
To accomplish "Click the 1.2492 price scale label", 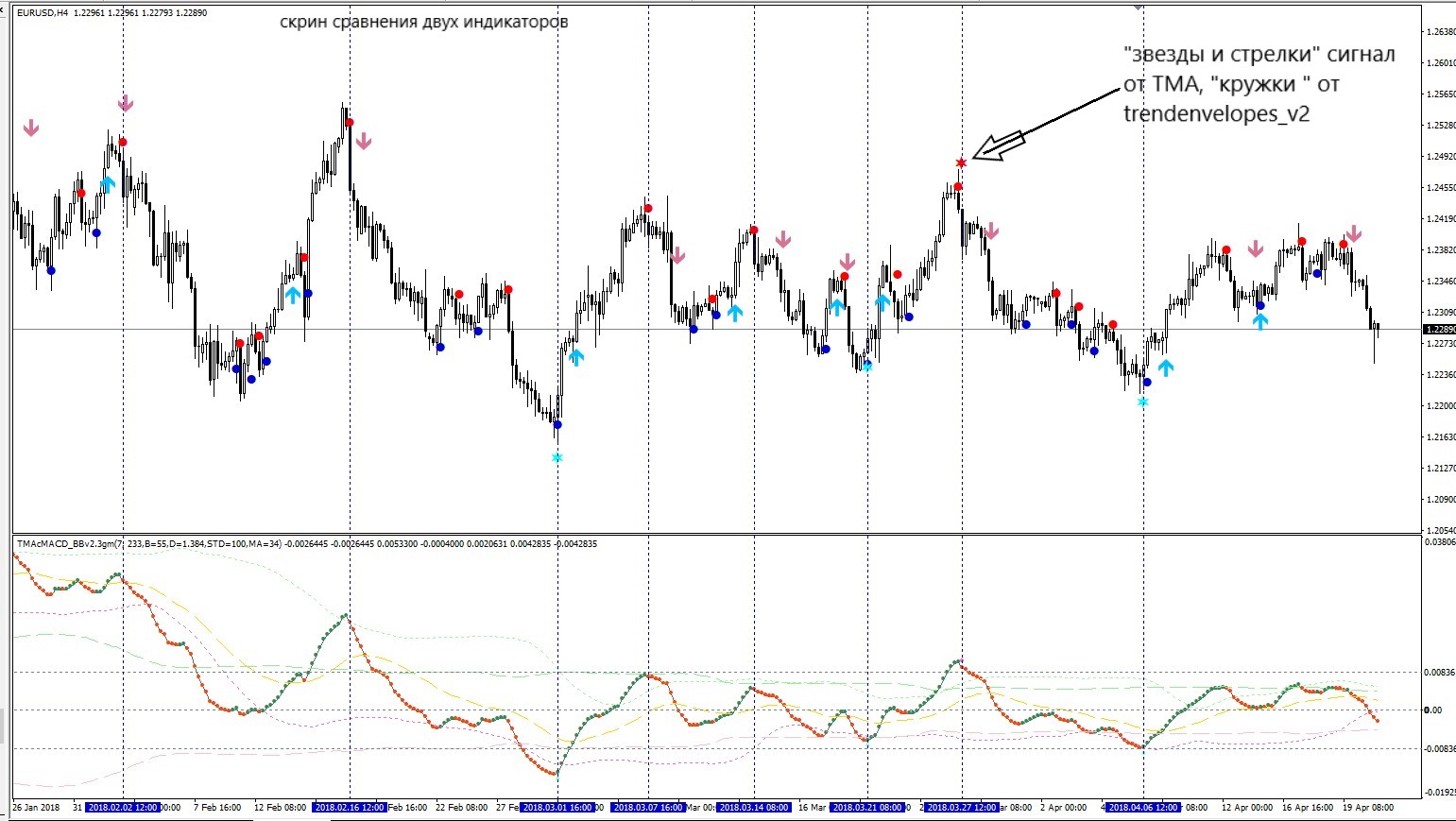I will coord(1440,157).
